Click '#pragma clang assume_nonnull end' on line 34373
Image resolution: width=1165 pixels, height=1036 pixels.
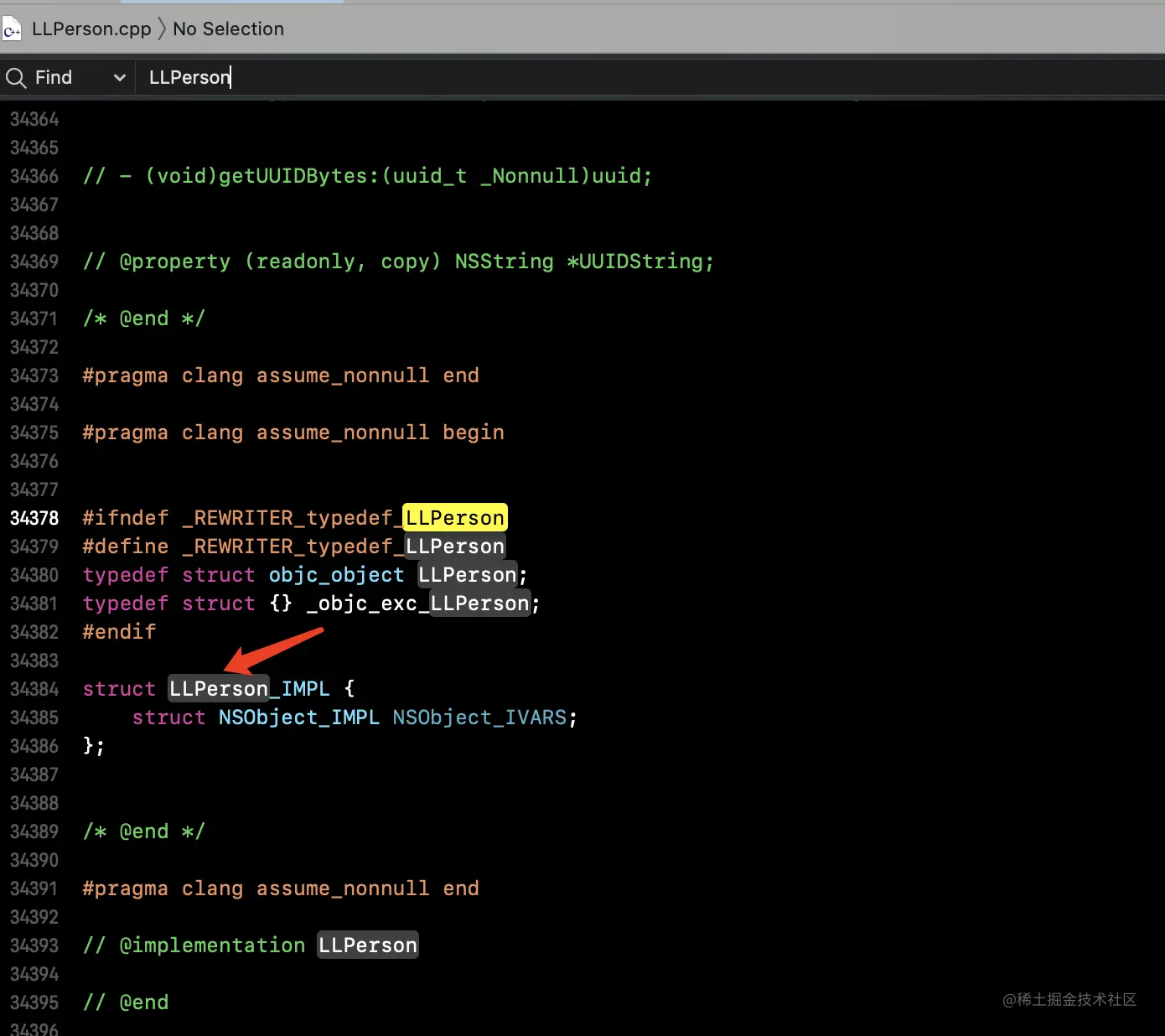pyautogui.click(x=281, y=376)
